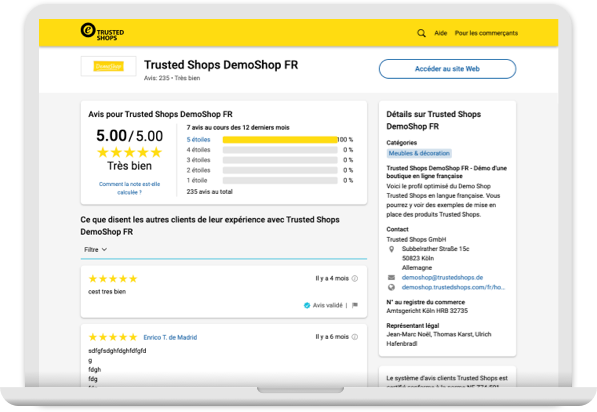Open search with the magnifier icon
This screenshot has width=597, height=412.
(x=421, y=33)
